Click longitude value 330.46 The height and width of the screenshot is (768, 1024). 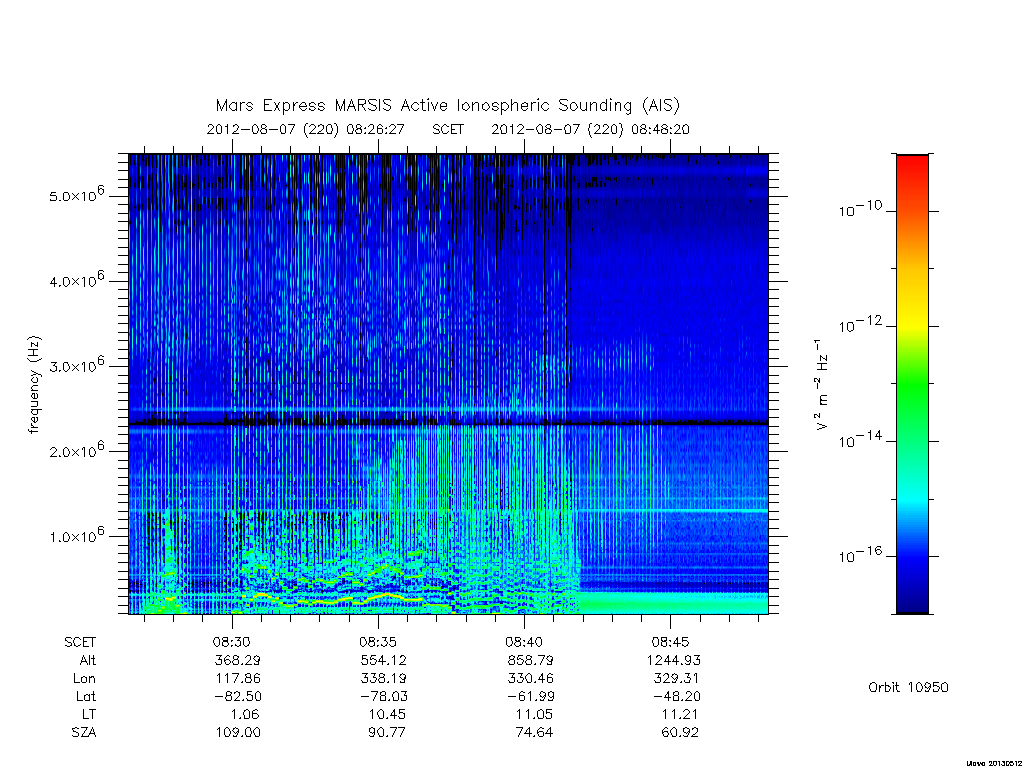click(530, 679)
